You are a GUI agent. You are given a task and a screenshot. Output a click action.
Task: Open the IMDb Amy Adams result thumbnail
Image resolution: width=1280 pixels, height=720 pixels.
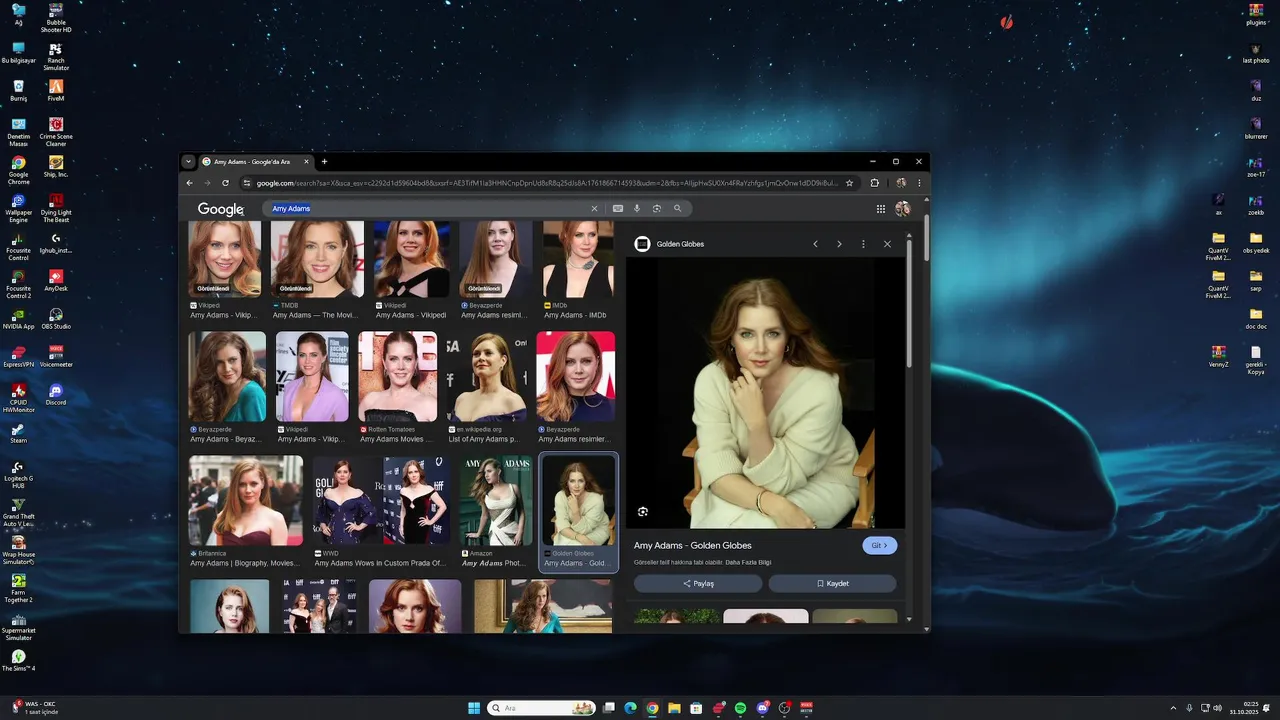(x=578, y=260)
